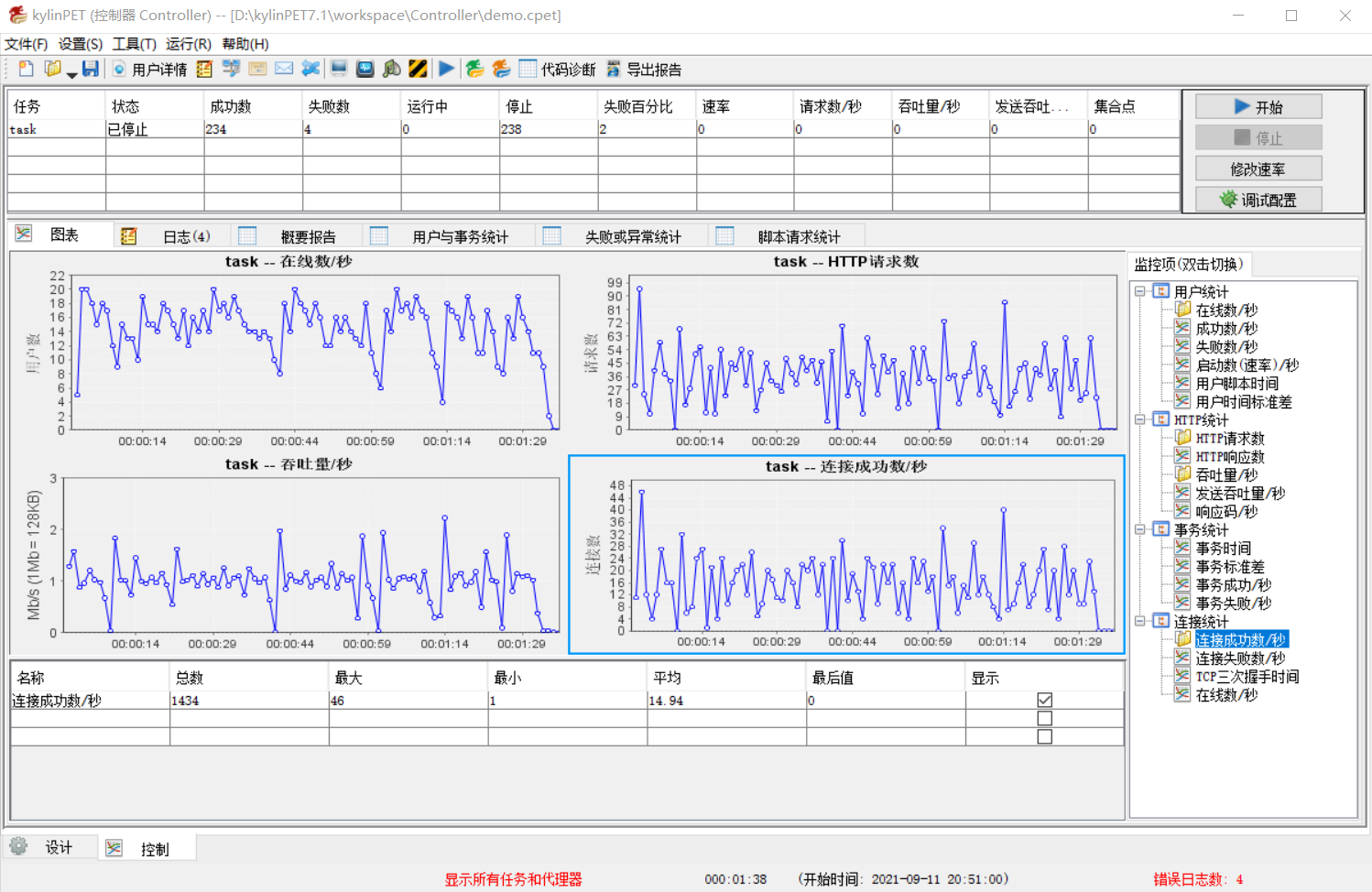
Task: Click 导出报告 export report
Action: tap(644, 70)
